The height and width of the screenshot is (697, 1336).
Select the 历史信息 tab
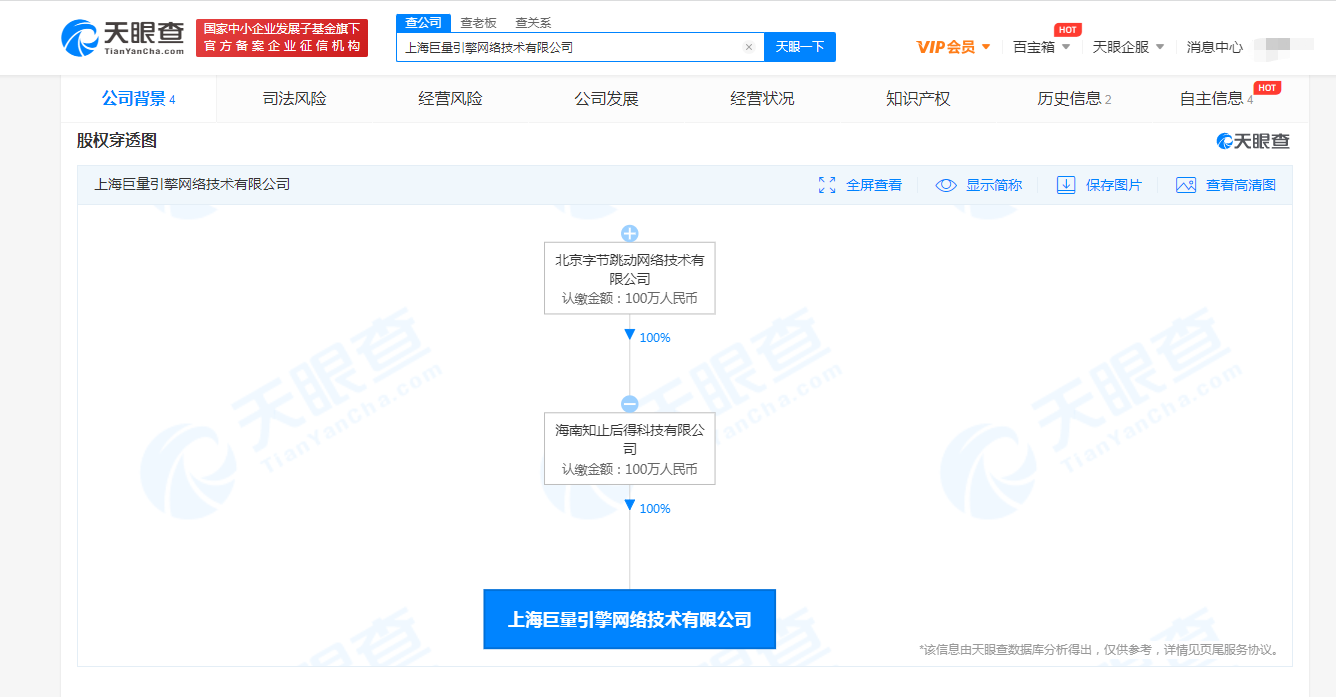[x=1074, y=99]
